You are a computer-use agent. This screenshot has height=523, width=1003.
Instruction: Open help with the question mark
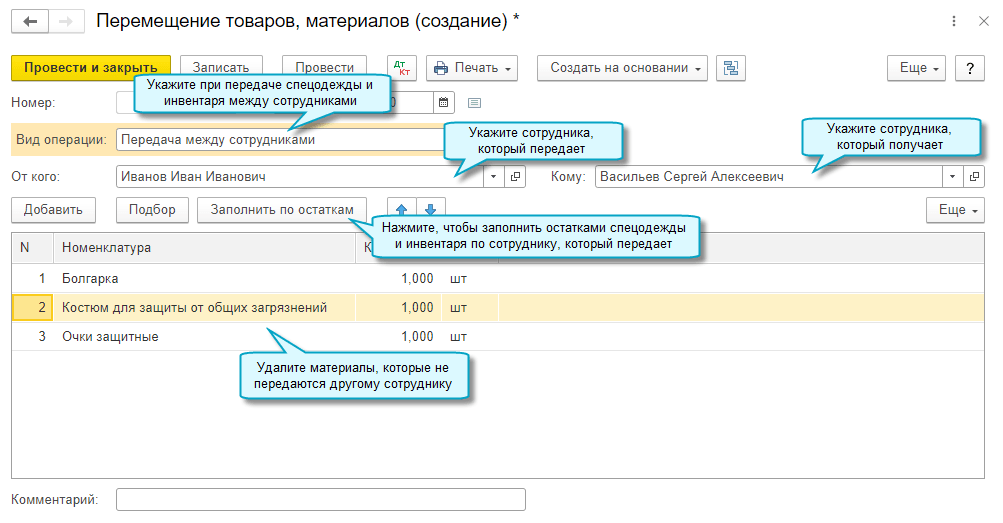[x=969, y=68]
